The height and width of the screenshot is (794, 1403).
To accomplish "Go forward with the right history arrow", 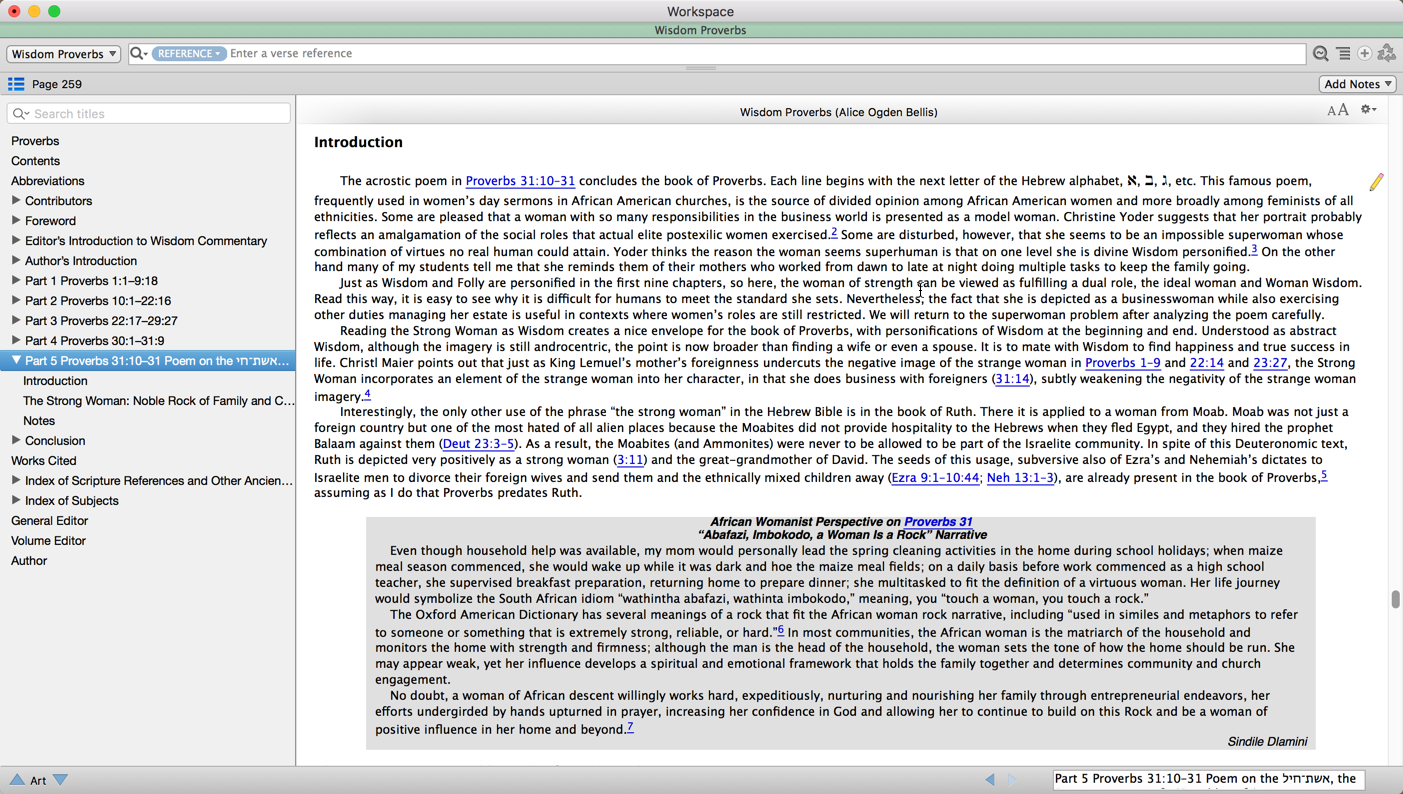I will click(x=1012, y=779).
